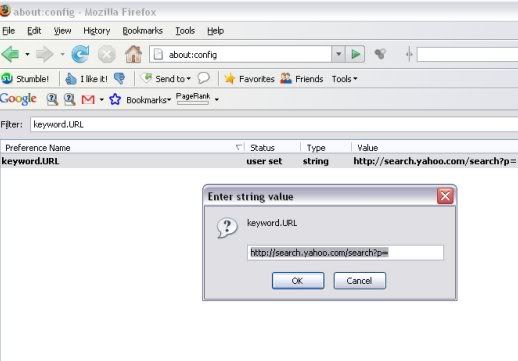
Task: Open the Back history dropdown arrow
Action: pos(27,54)
